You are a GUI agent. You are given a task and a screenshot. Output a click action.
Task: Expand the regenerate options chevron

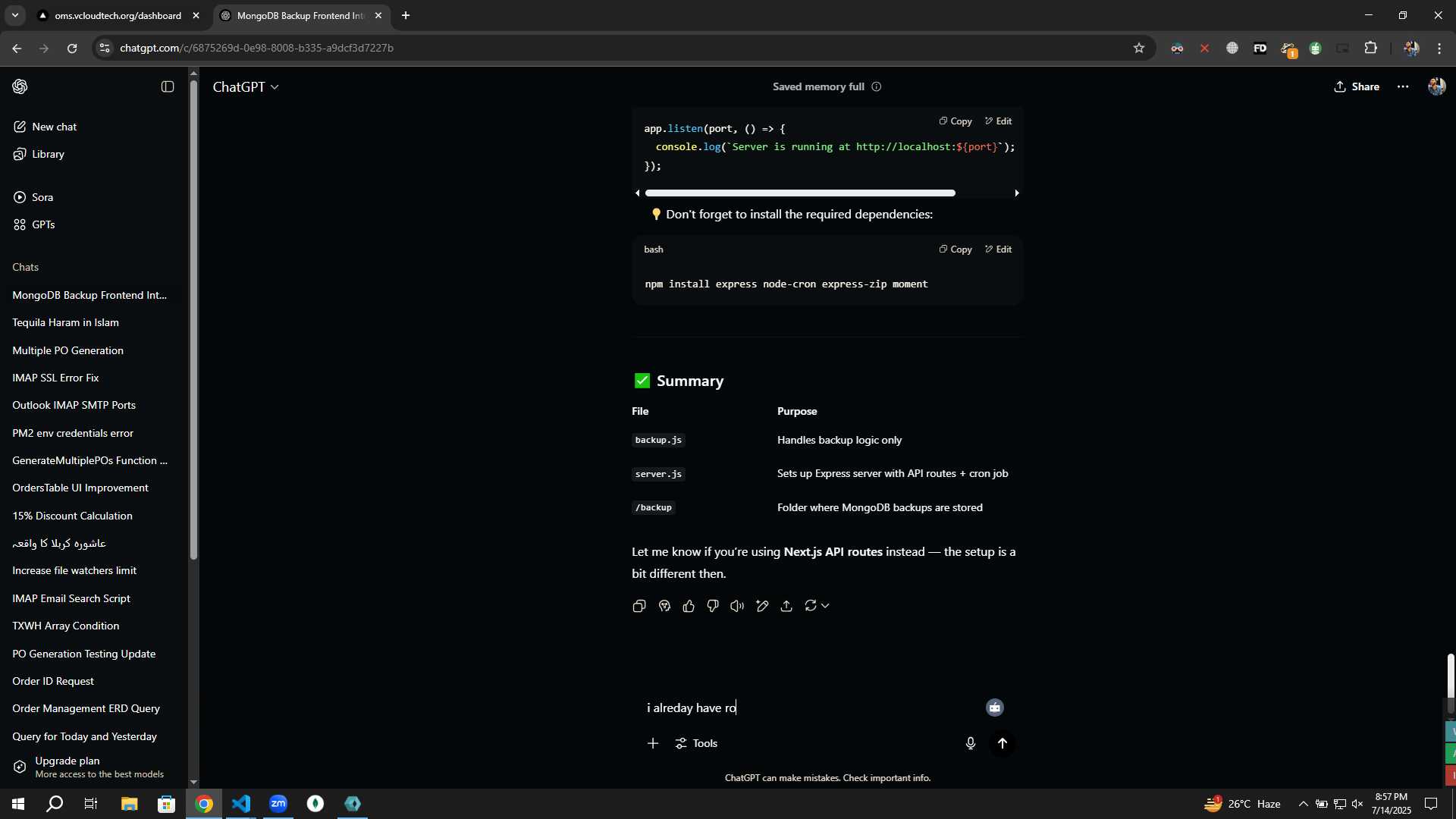(825, 606)
